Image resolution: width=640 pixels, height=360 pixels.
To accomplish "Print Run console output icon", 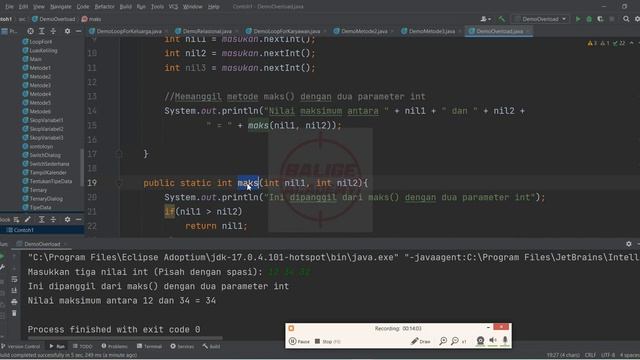I will (x=14, y=302).
